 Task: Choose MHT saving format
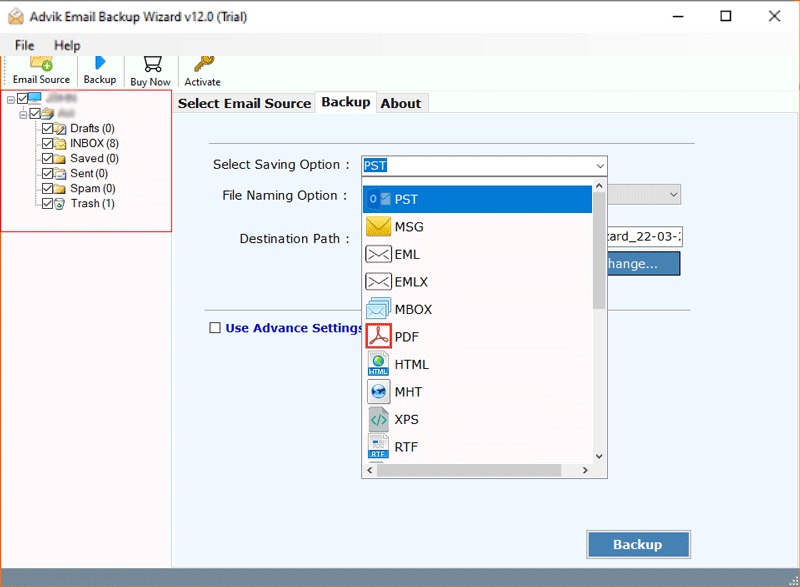pyautogui.click(x=477, y=392)
